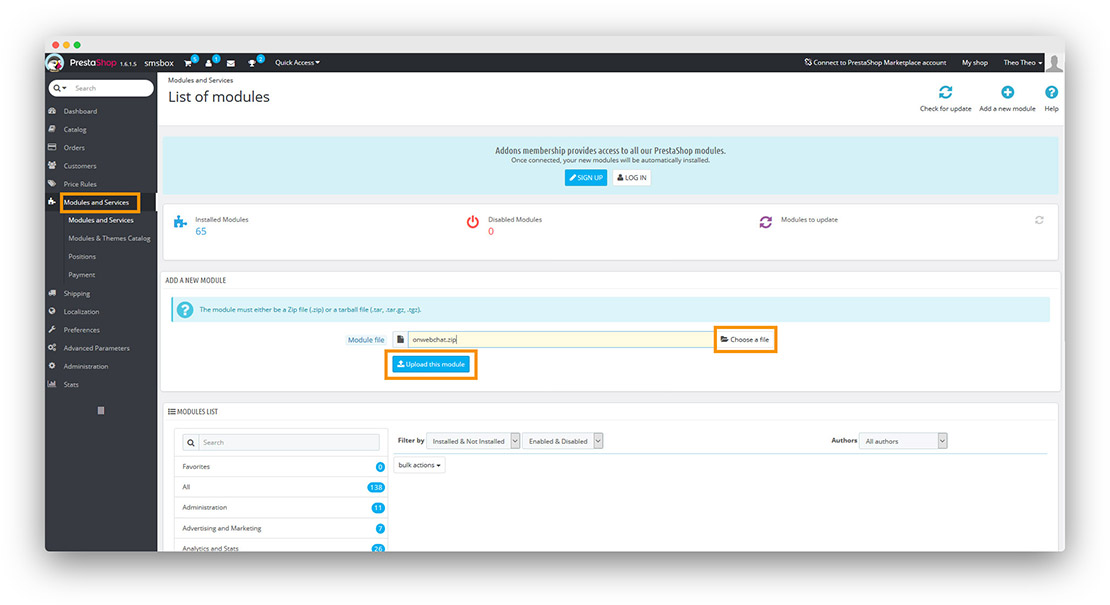Open Help via the question mark icon
Viewport: 1110px width, 605px height.
coord(1050,92)
